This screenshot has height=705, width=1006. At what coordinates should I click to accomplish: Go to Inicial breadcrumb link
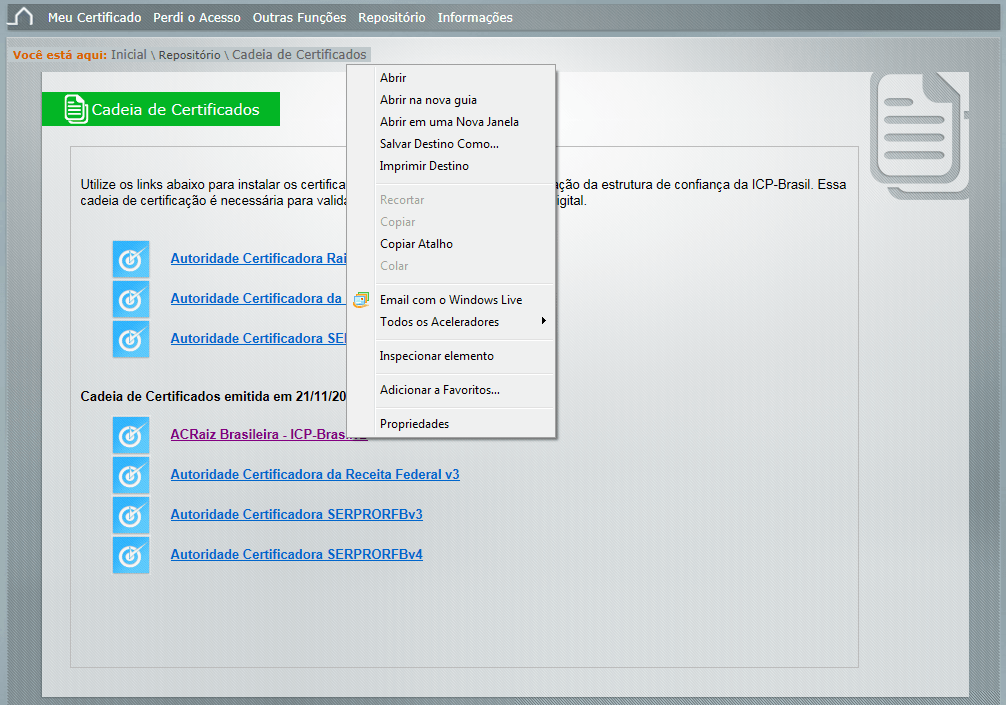click(x=129, y=55)
